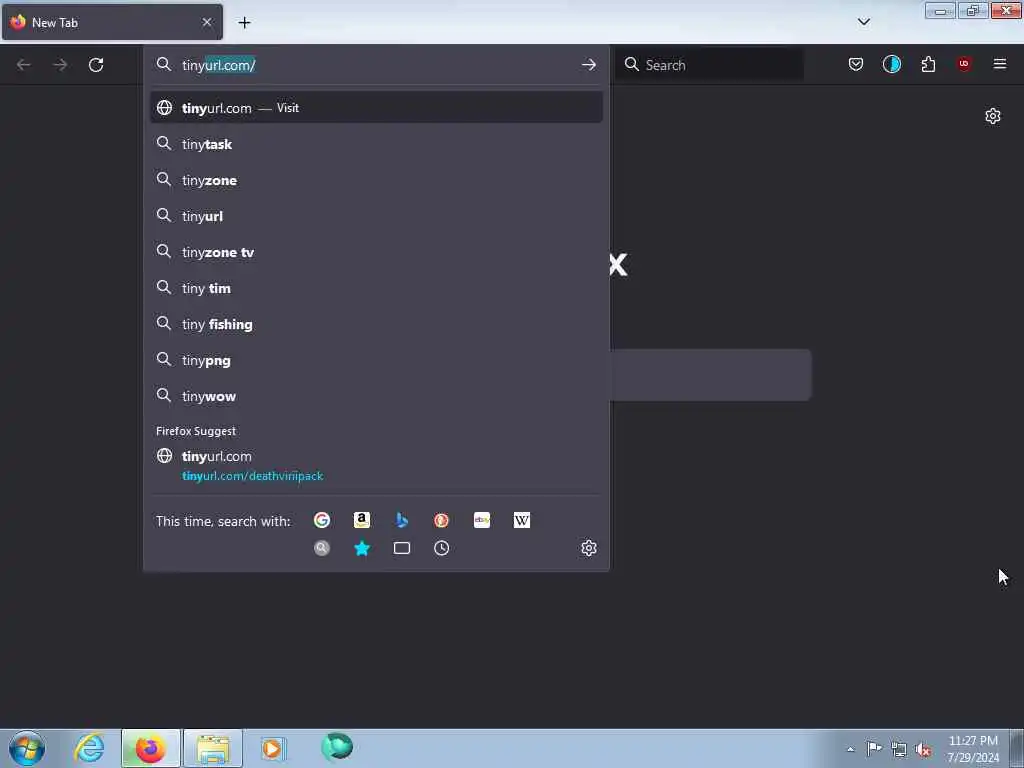This screenshot has height=768, width=1024.
Task: Search with eBay engine icon
Action: 482,520
